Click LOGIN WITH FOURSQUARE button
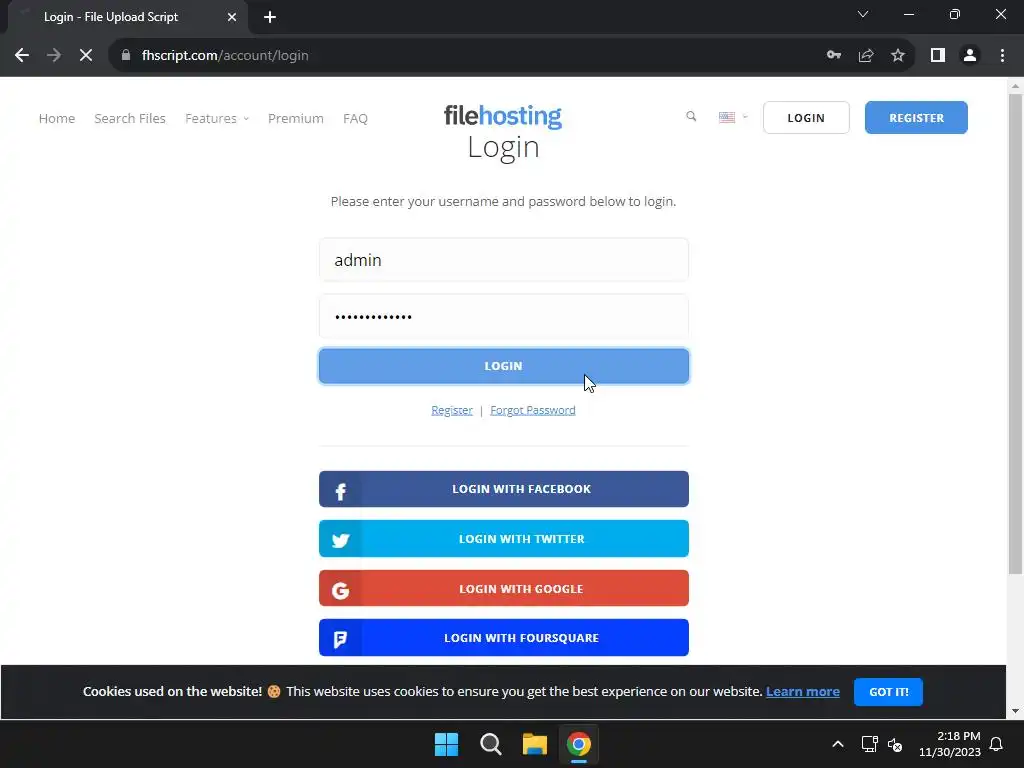The image size is (1024, 768). point(504,638)
